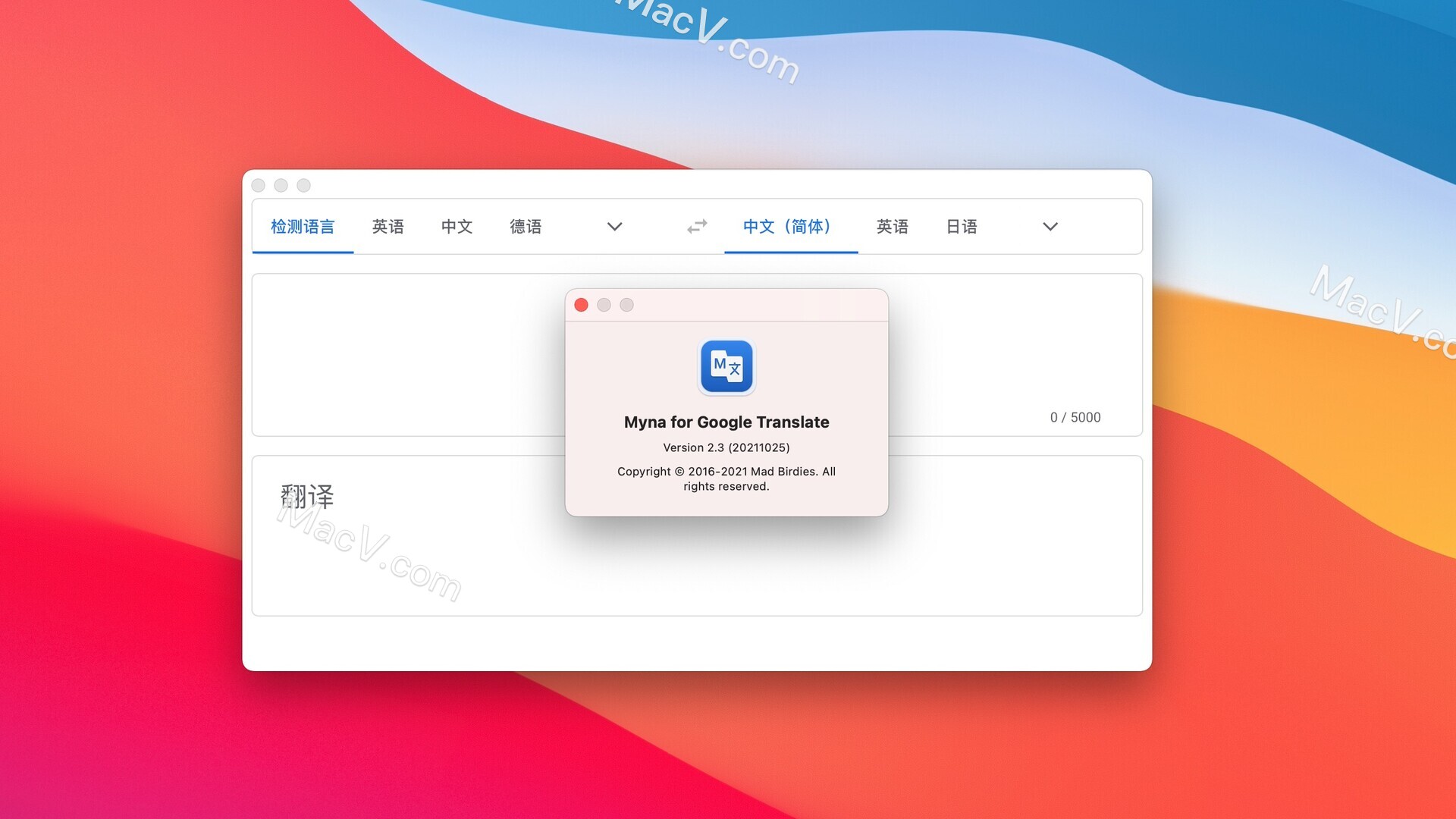Click the main window's gray zoom button

click(304, 185)
